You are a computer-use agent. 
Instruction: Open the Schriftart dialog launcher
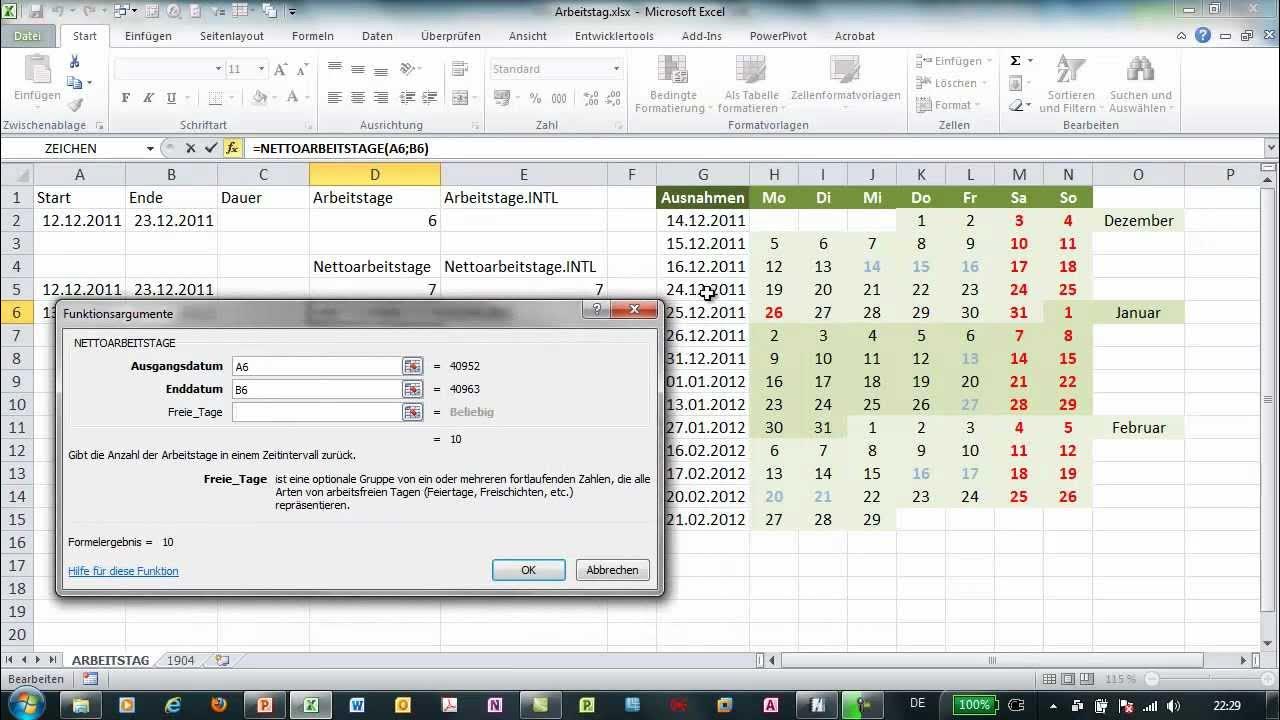coord(307,127)
